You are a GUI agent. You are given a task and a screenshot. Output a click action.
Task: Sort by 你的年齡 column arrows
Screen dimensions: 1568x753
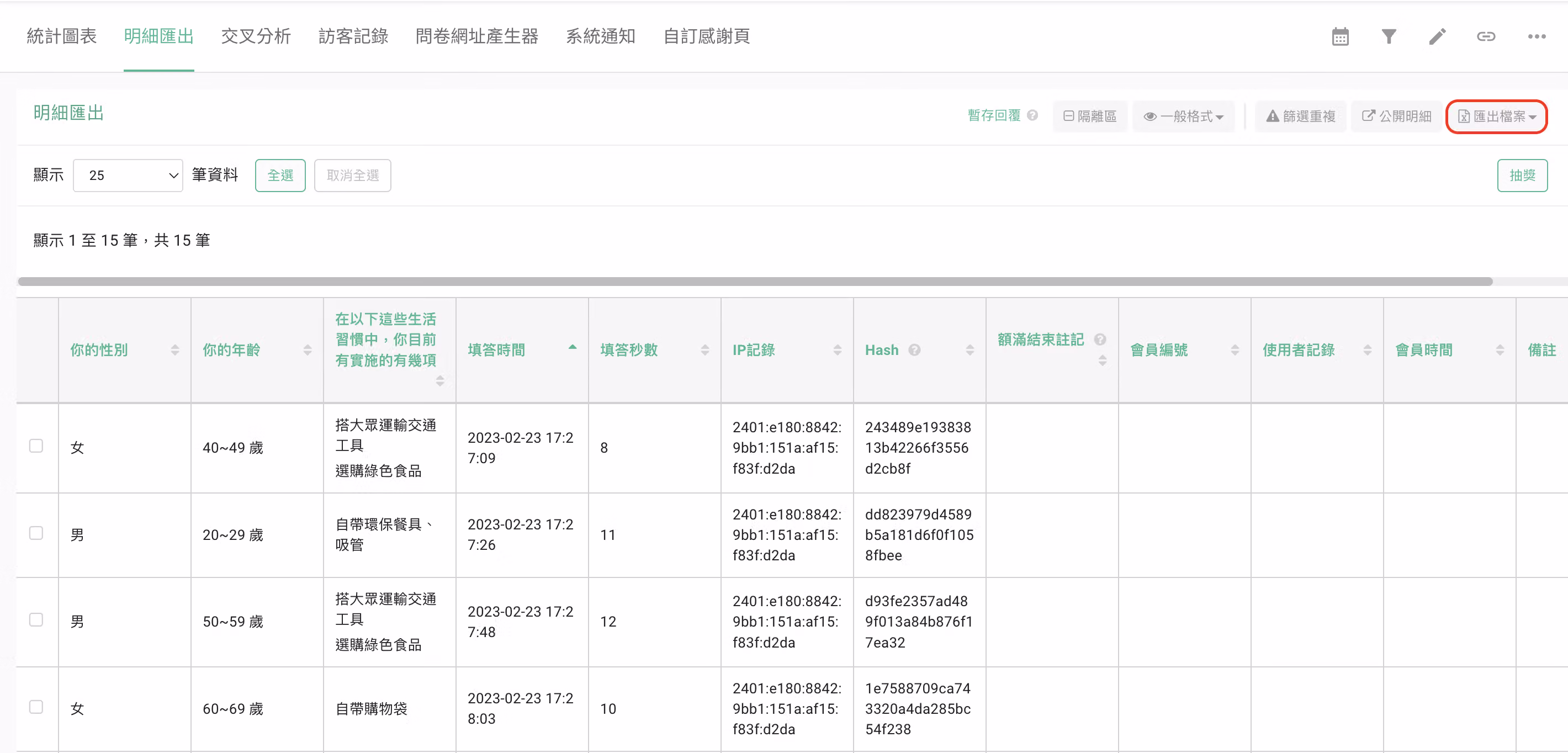point(308,350)
